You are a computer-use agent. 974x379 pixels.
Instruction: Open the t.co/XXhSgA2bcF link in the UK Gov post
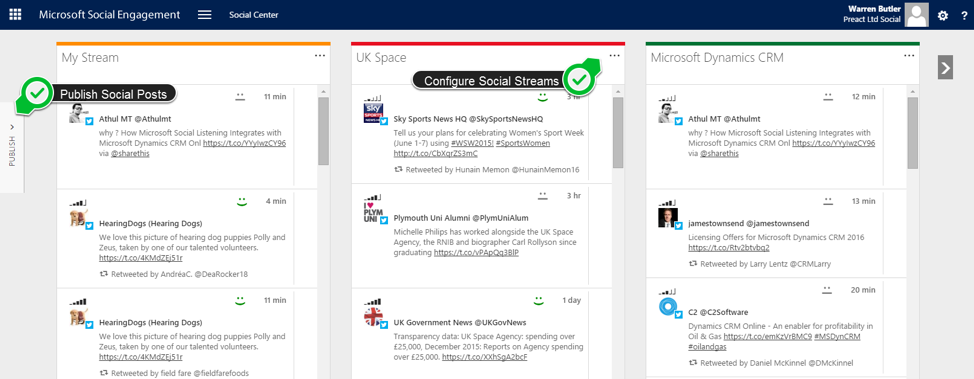[x=485, y=357]
